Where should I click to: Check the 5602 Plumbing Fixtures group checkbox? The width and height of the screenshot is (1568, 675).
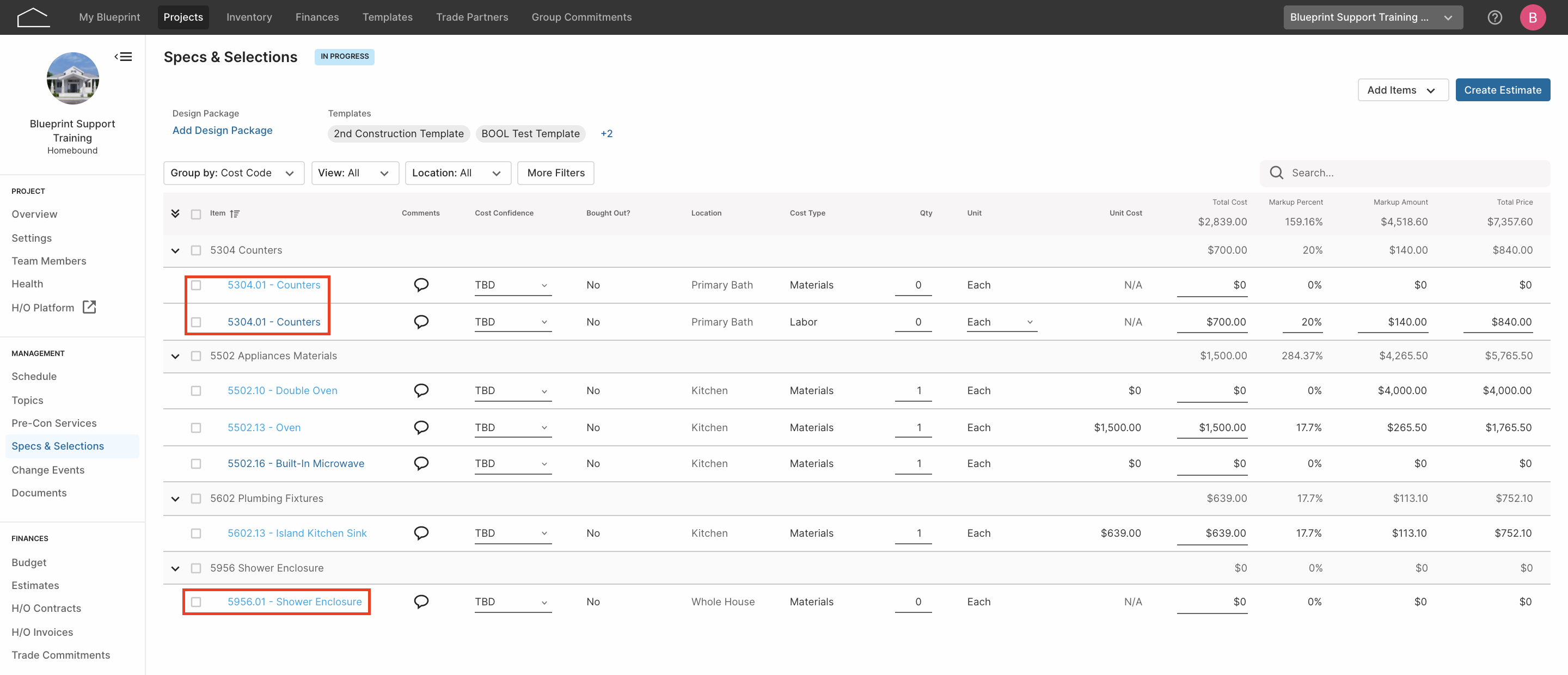(x=196, y=499)
